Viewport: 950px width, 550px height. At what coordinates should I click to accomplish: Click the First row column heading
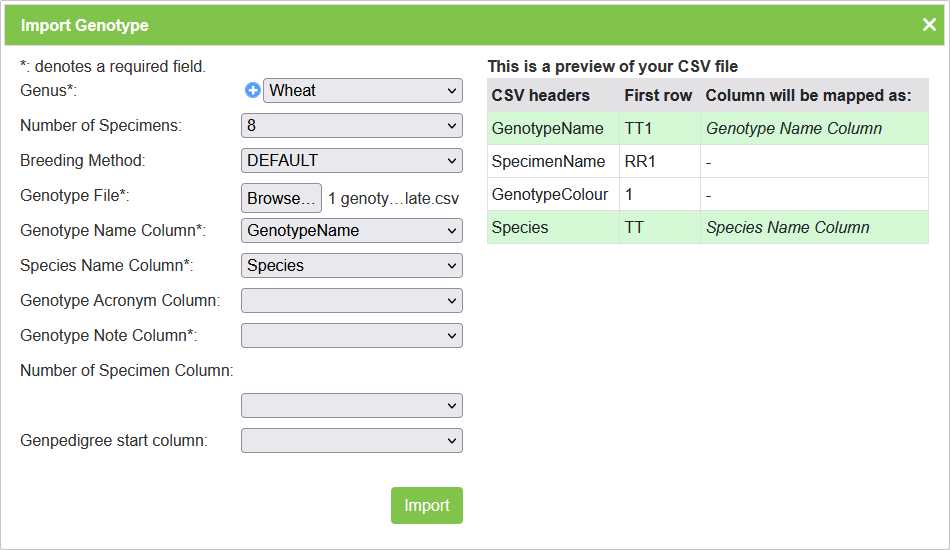tap(658, 96)
